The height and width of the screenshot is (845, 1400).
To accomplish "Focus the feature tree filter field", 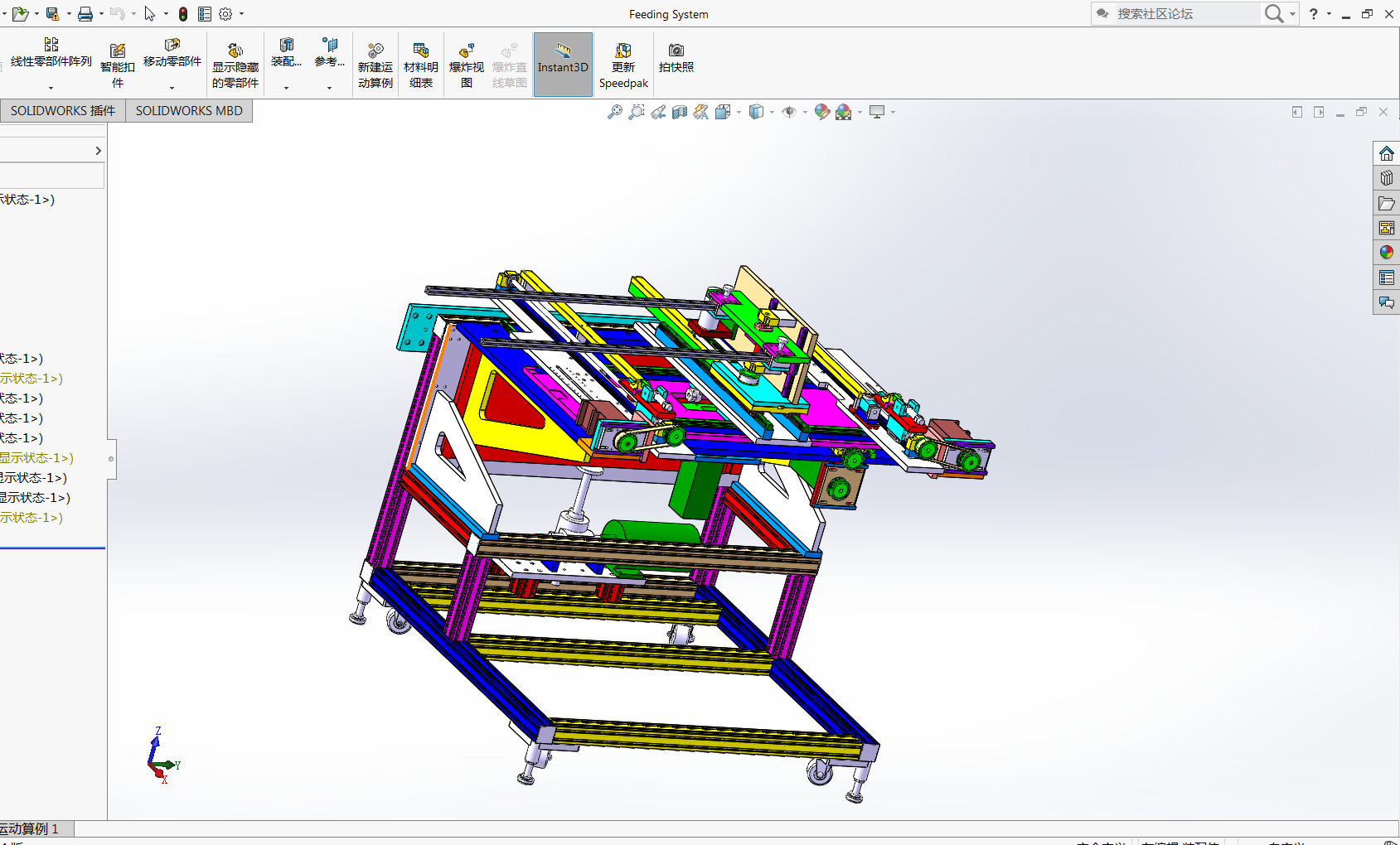I will 51,175.
